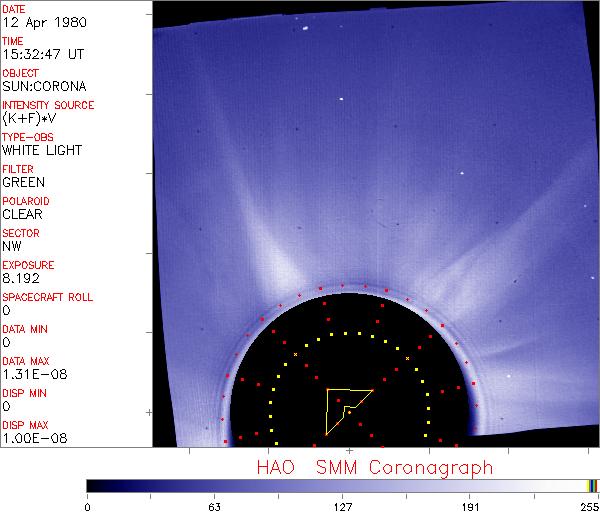Click the GREEN filter value
The height and width of the screenshot is (512, 600).
tap(23, 183)
